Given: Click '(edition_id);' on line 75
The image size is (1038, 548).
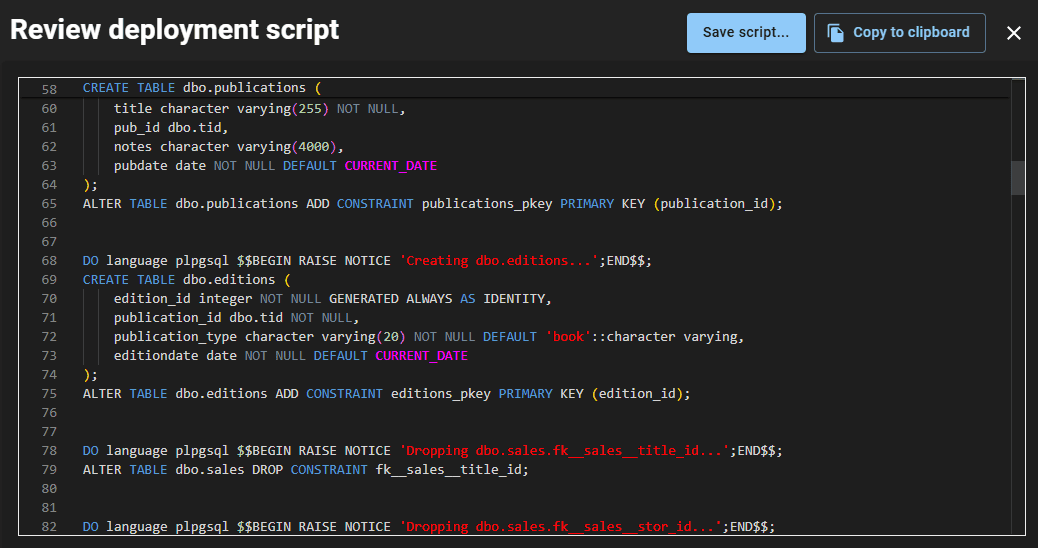Looking at the screenshot, I should [x=641, y=394].
